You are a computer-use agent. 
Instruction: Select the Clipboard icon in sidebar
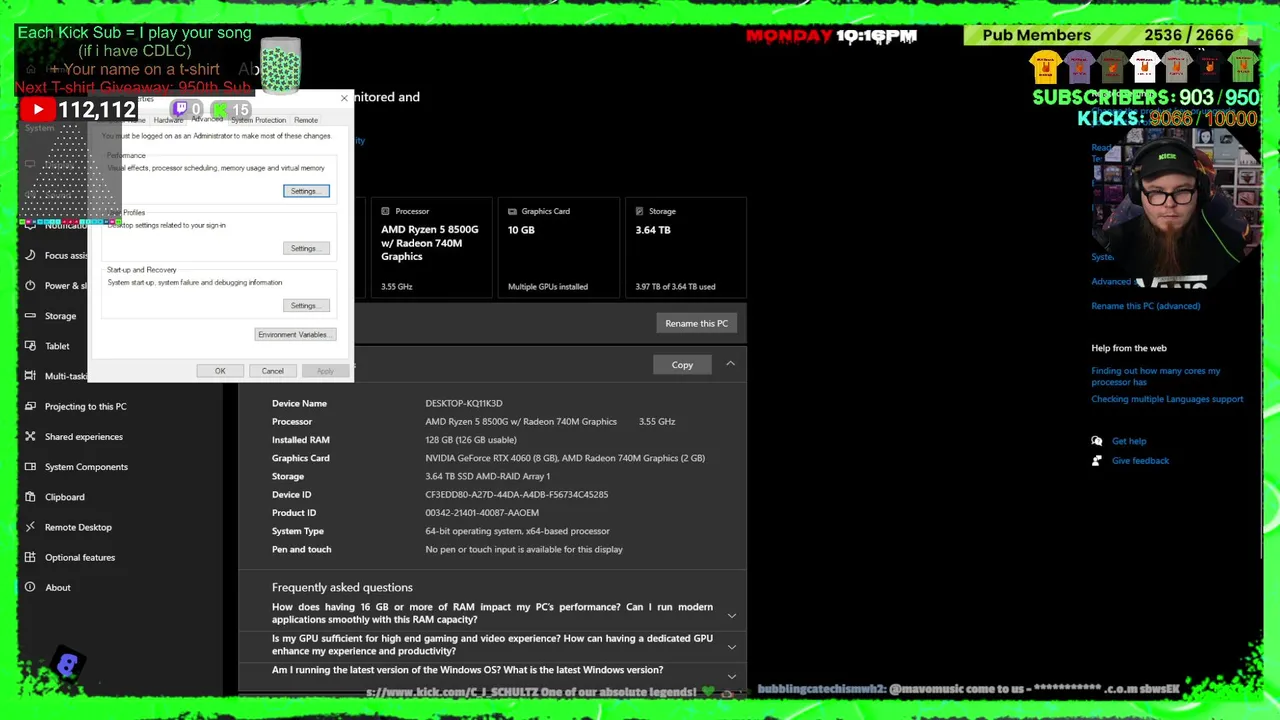[x=30, y=497]
